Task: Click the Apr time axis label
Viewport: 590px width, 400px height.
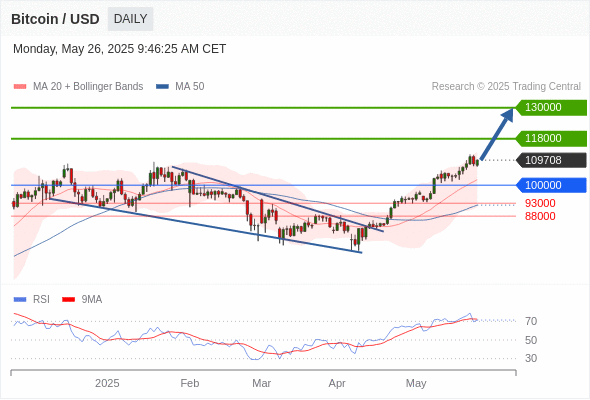Action: (x=337, y=383)
